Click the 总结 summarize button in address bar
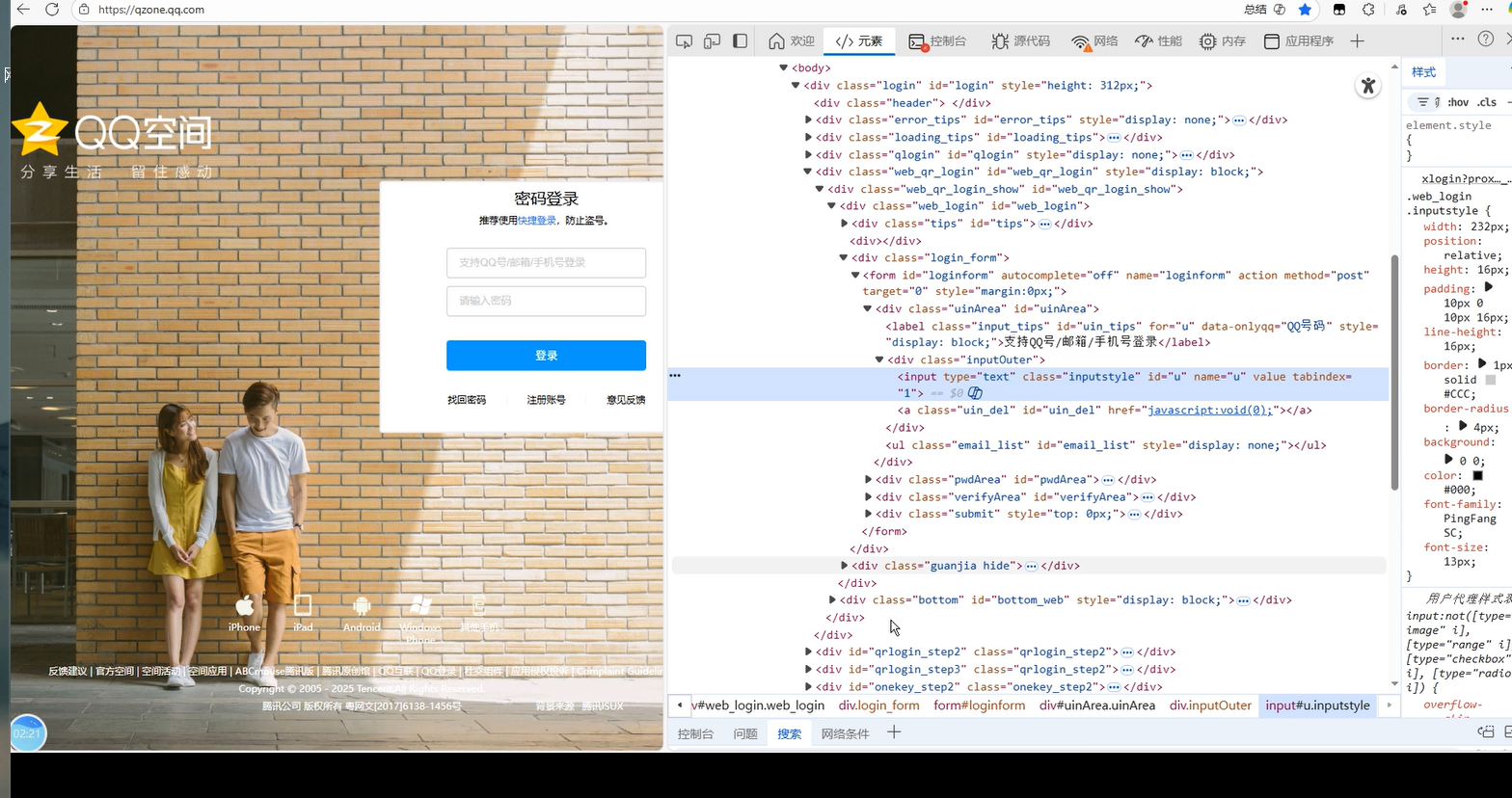The width and height of the screenshot is (1512, 798). [x=1265, y=10]
